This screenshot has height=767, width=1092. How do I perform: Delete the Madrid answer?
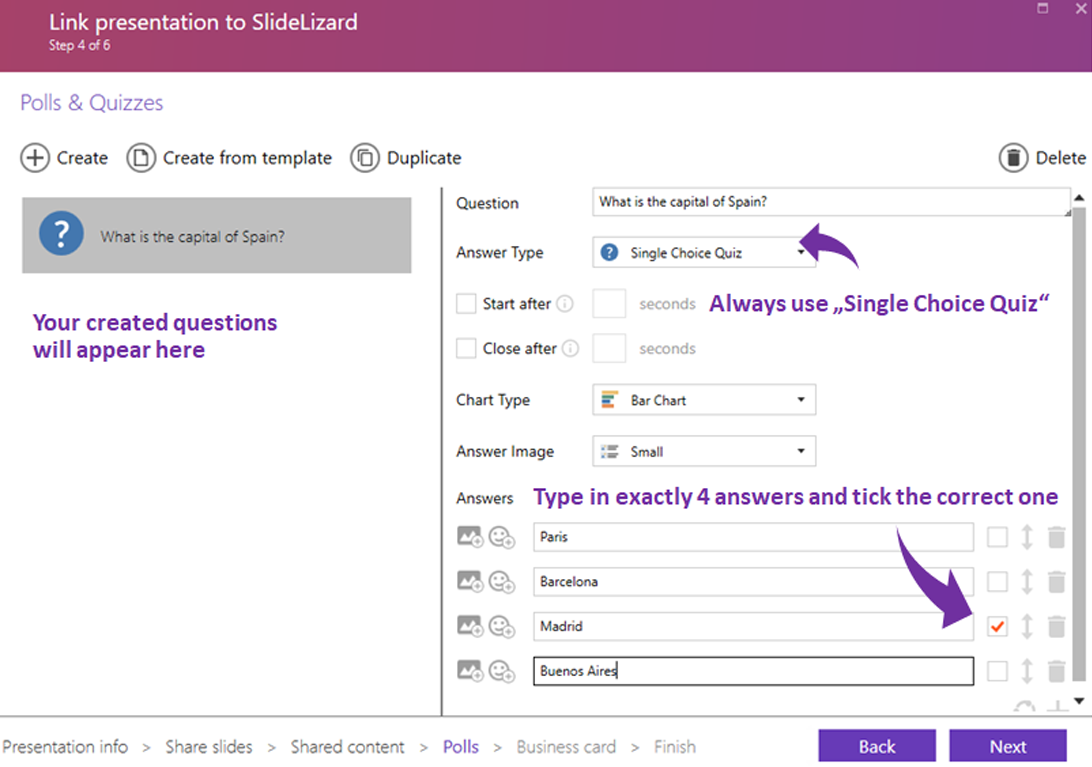pyautogui.click(x=1056, y=626)
